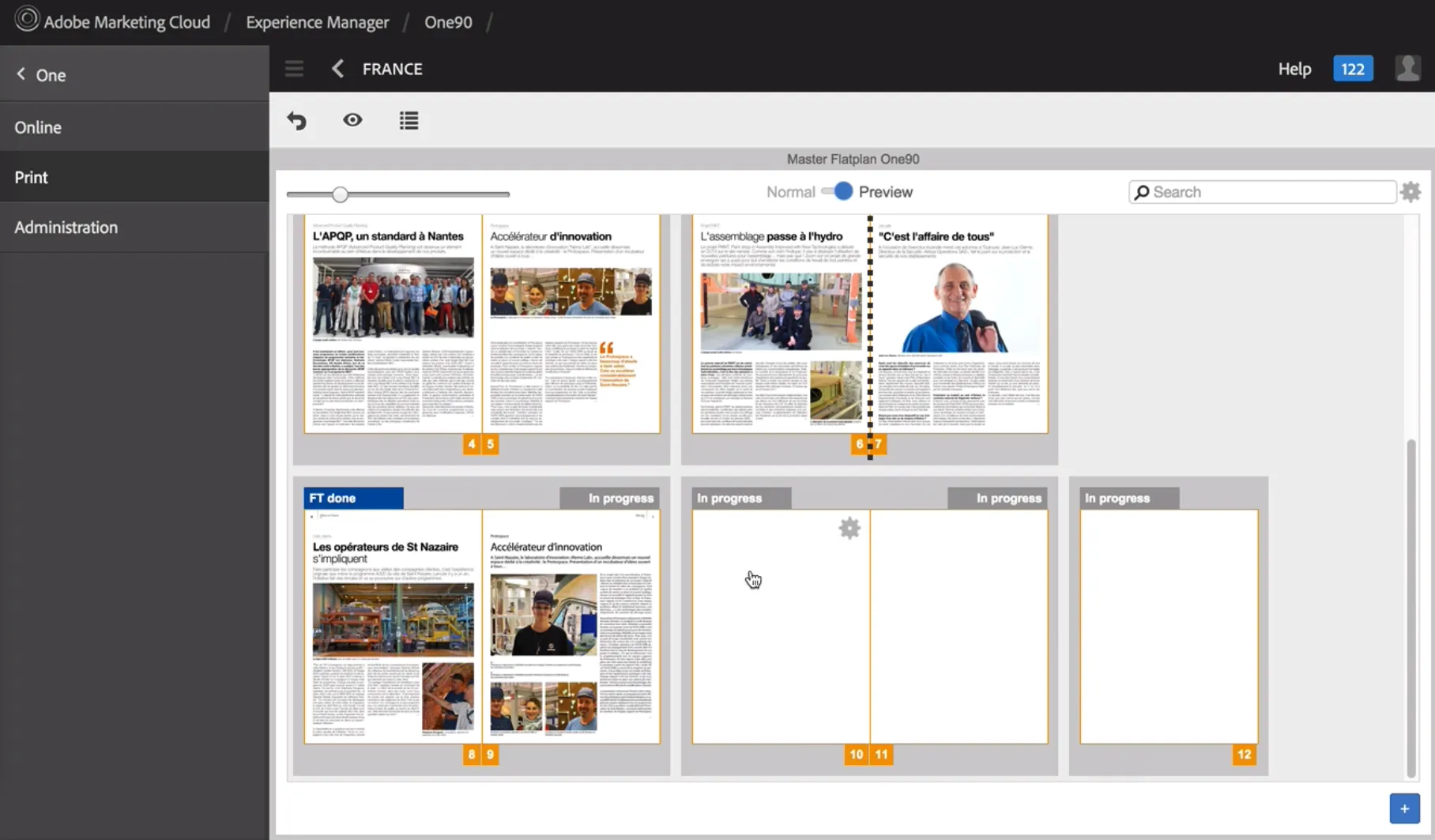This screenshot has height=840, width=1435.
Task: Open the notifications badge showing 122
Action: tap(1353, 69)
